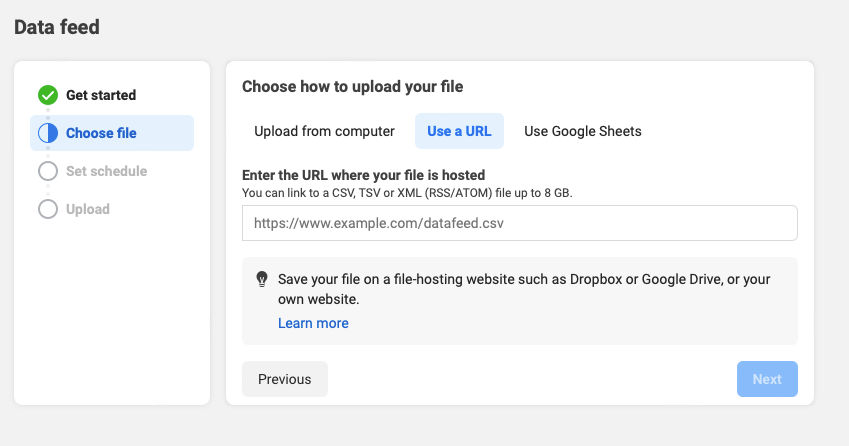Click the green checkmark icon beside Get started
Viewport: 849px width, 446px height.
(x=47, y=95)
